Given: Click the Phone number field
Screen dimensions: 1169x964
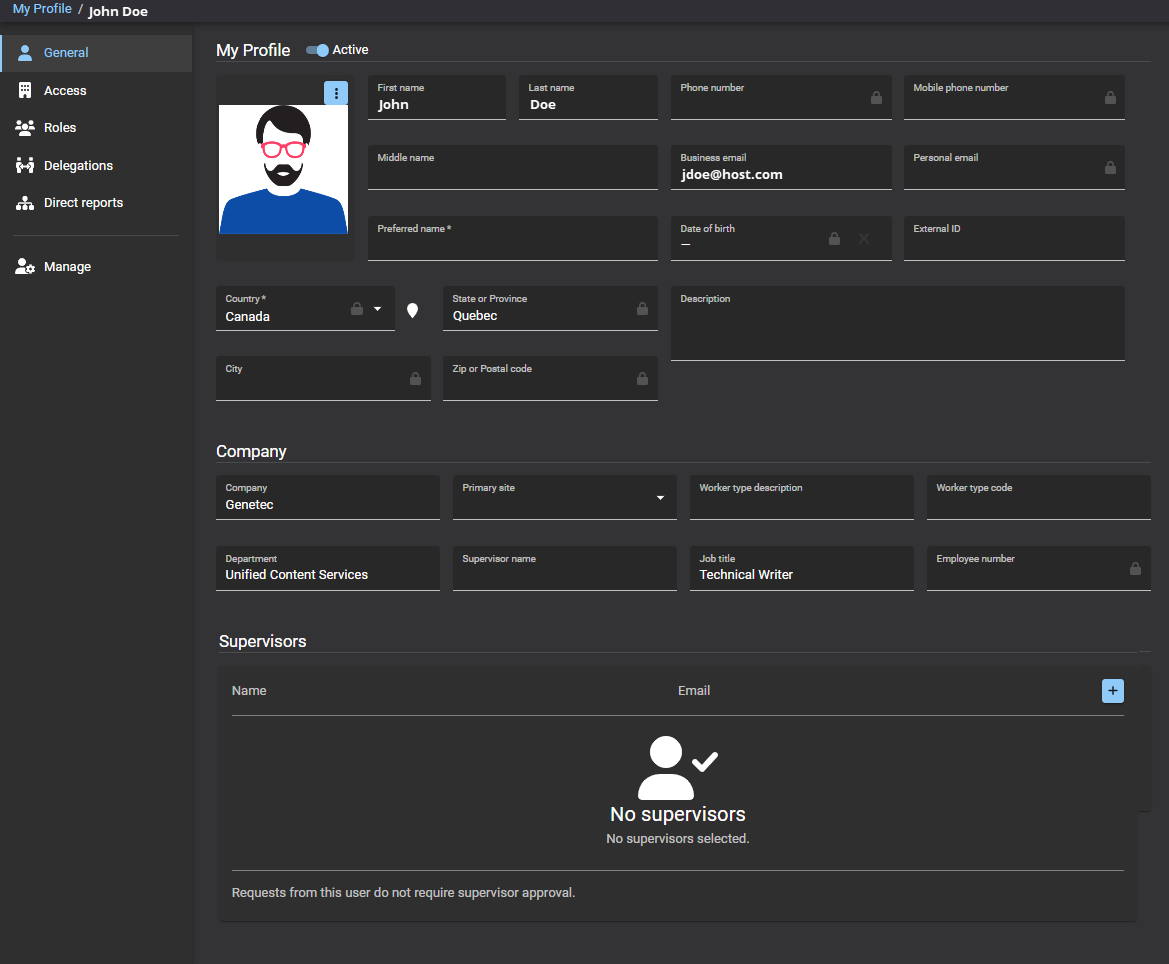Looking at the screenshot, I should (781, 97).
